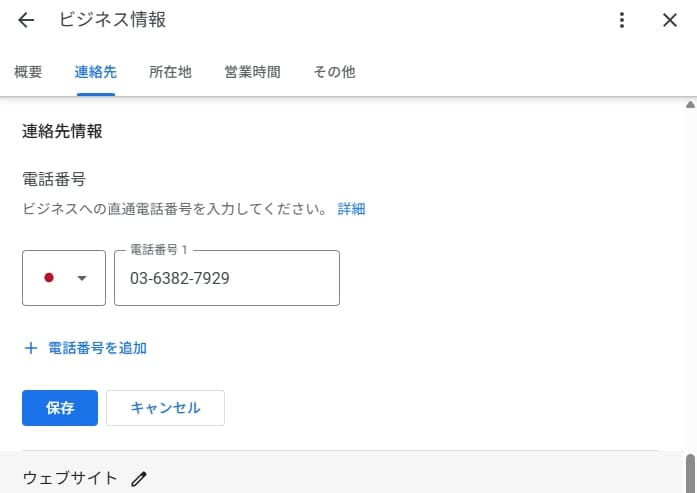Click the 電話番号 1 input field
Screen dimensions: 697x493
coord(227,278)
